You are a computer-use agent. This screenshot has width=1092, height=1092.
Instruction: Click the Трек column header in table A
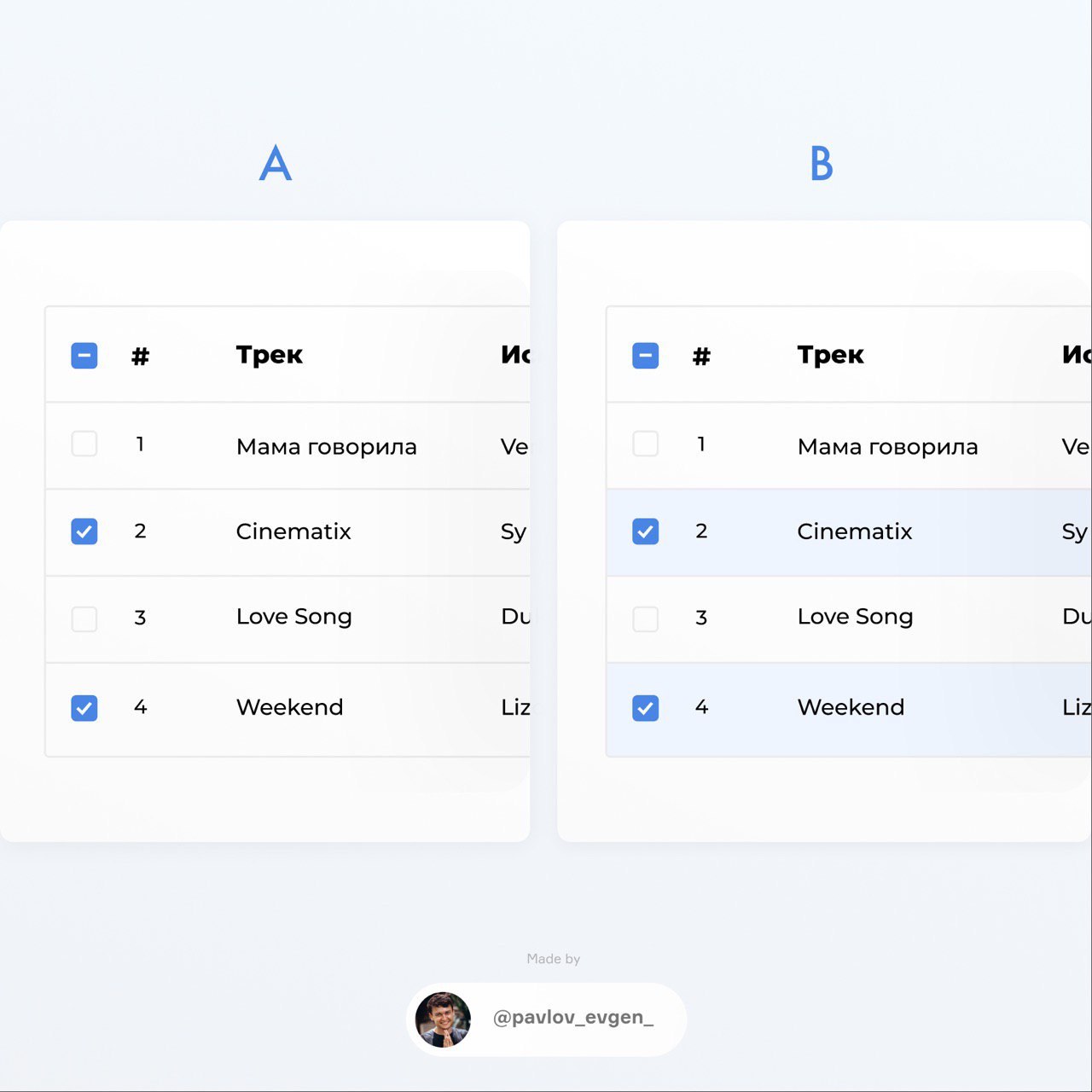pyautogui.click(x=270, y=355)
